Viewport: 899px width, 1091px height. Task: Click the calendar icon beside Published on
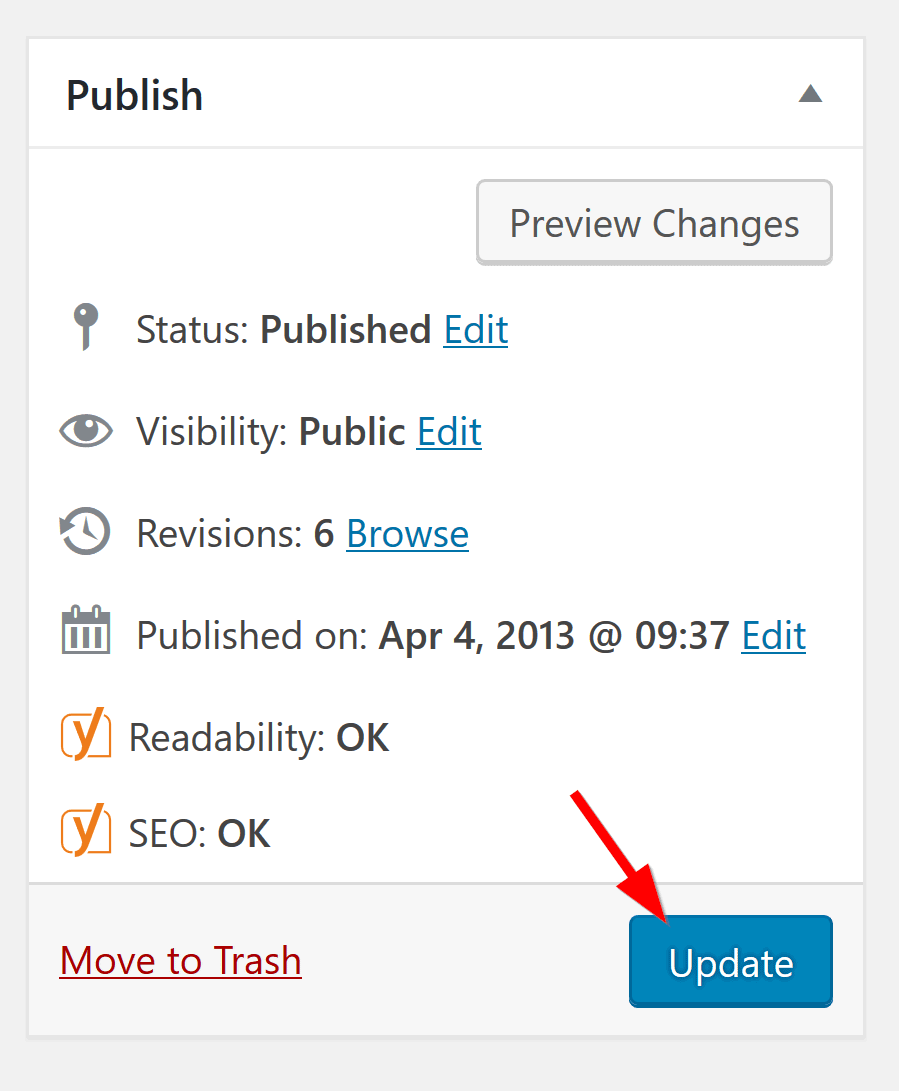(86, 631)
